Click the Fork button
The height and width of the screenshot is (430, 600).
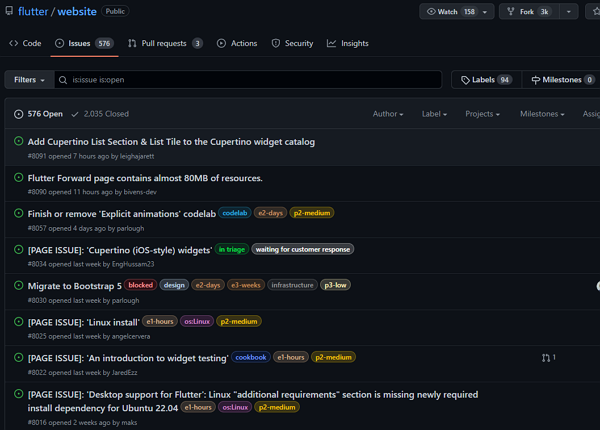[x=529, y=11]
